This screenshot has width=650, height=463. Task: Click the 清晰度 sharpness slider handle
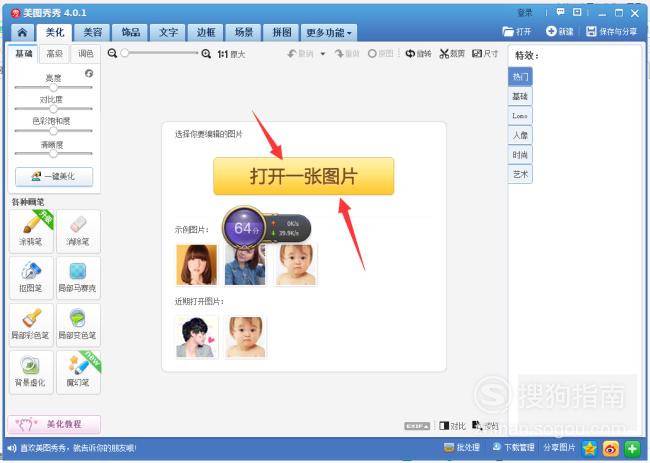(x=53, y=154)
